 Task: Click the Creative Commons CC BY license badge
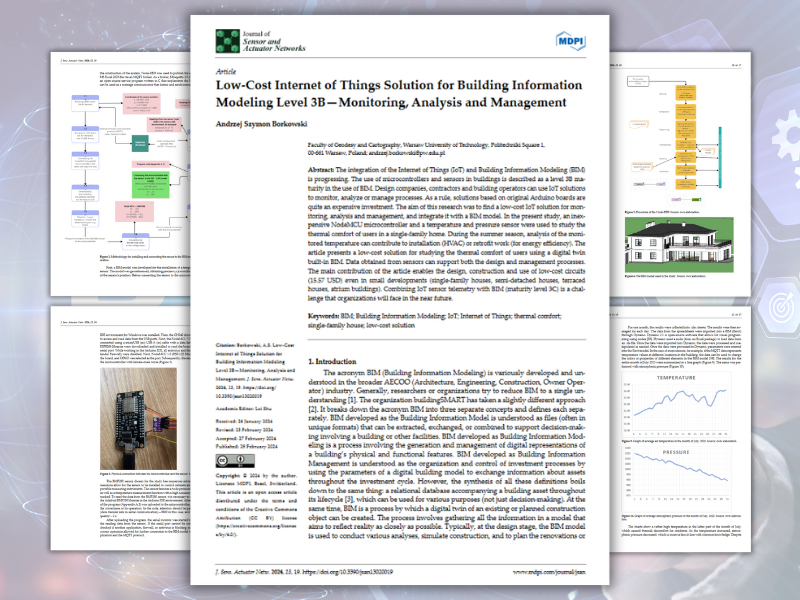pyautogui.click(x=235, y=460)
